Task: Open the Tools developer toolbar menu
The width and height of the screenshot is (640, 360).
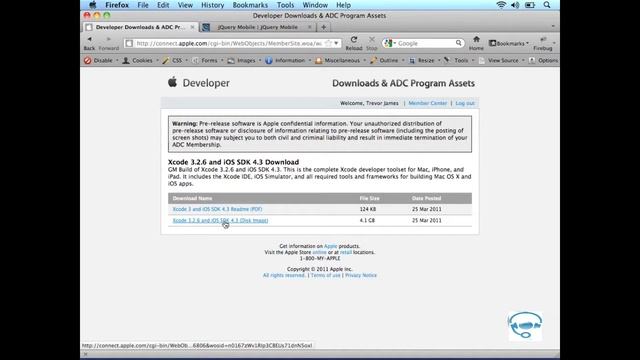Action: (459, 60)
